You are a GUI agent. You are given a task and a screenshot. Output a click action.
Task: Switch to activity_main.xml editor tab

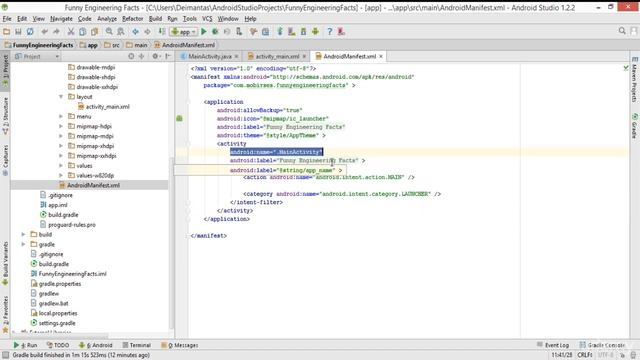(x=277, y=56)
